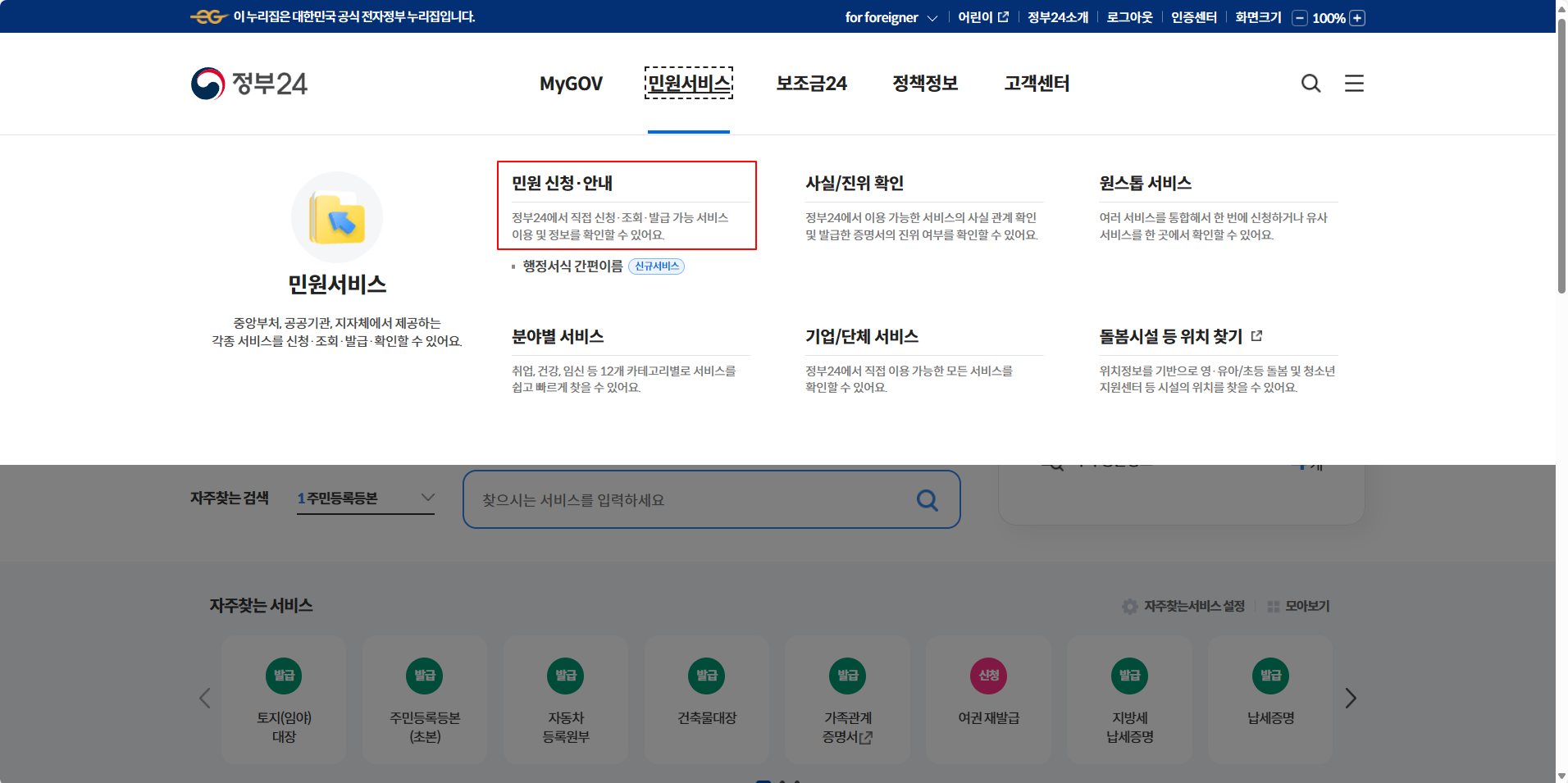The height and width of the screenshot is (783, 1568).
Task: Click the 정부24 logo
Action: (x=248, y=84)
